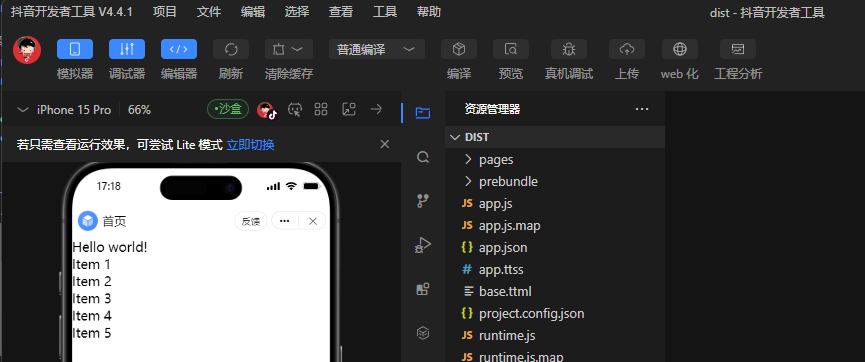The height and width of the screenshot is (362, 865).
Task: Click the inspect element cursor icon
Action: [295, 109]
